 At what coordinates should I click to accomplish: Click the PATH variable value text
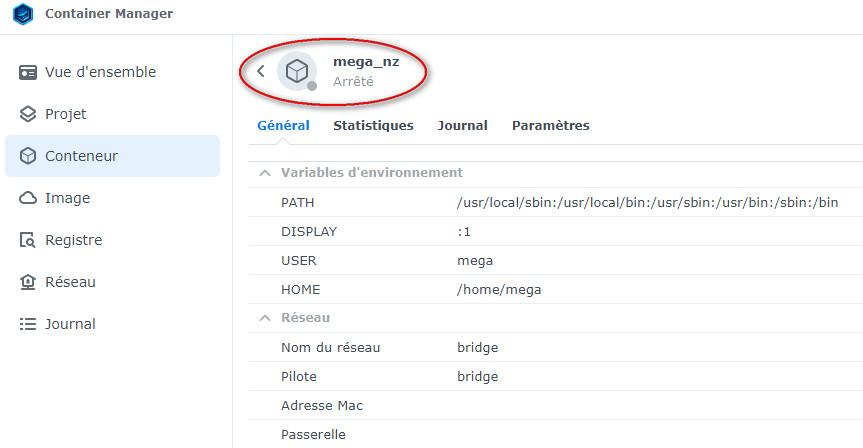647,203
